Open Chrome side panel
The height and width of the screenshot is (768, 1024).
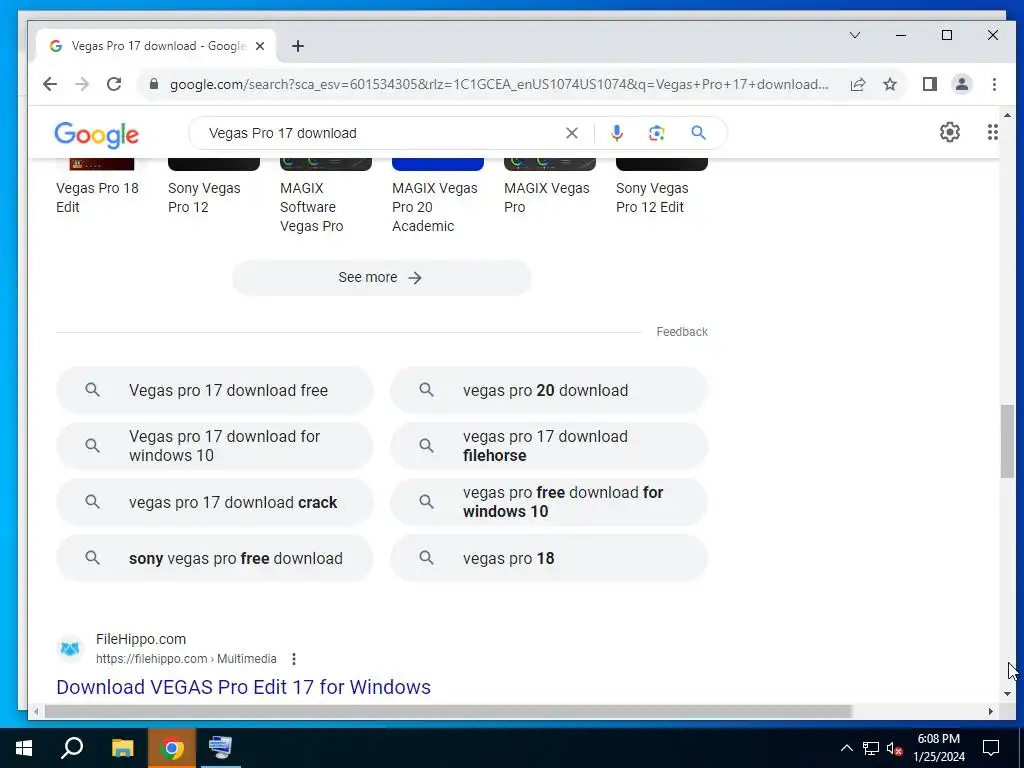pos(929,84)
